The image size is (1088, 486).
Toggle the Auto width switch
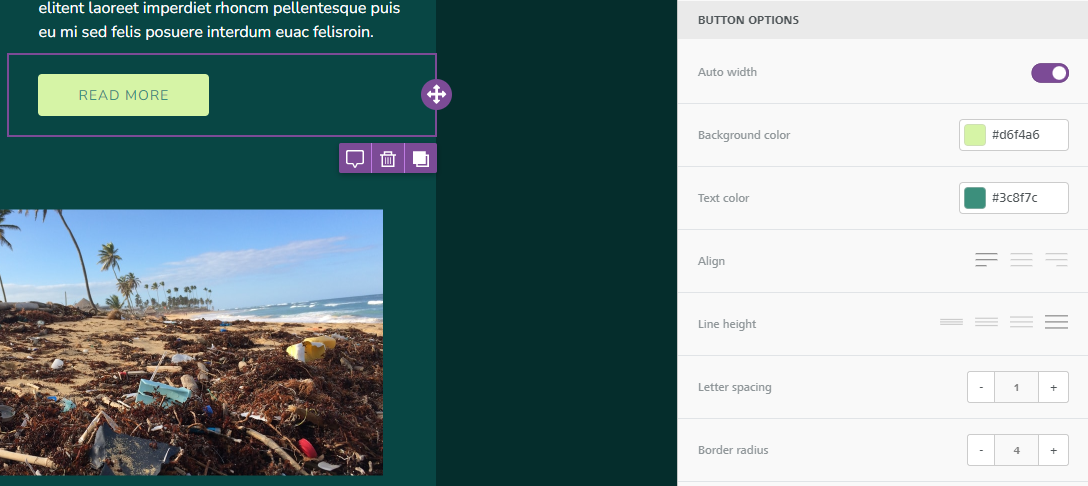[1050, 72]
